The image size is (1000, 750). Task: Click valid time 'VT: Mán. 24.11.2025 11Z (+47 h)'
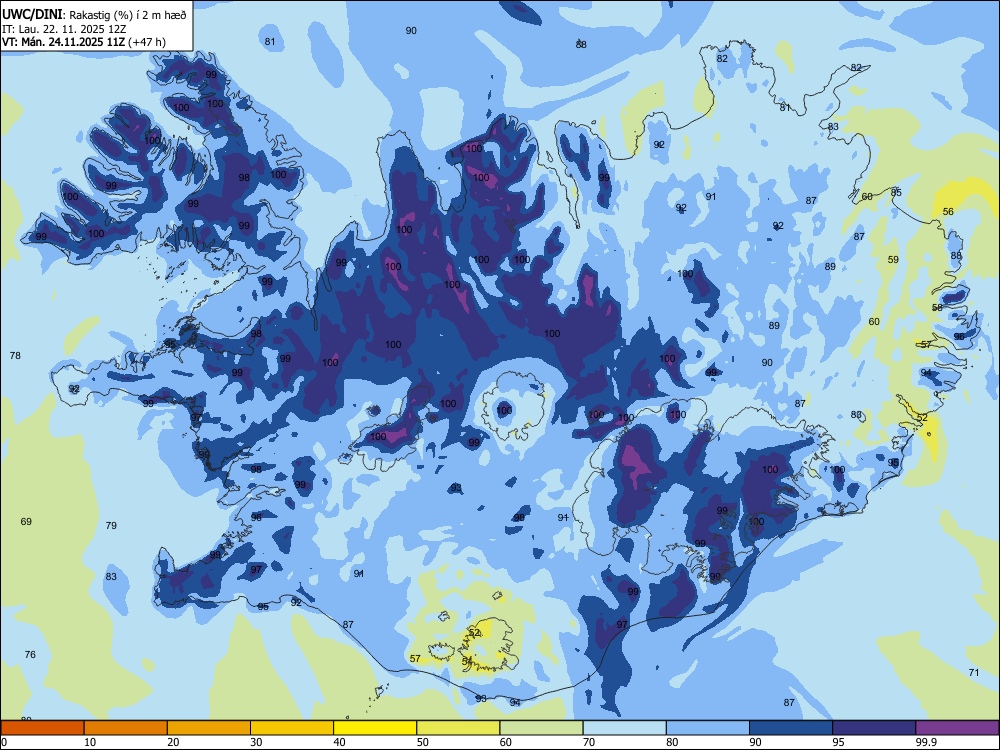[x=84, y=42]
